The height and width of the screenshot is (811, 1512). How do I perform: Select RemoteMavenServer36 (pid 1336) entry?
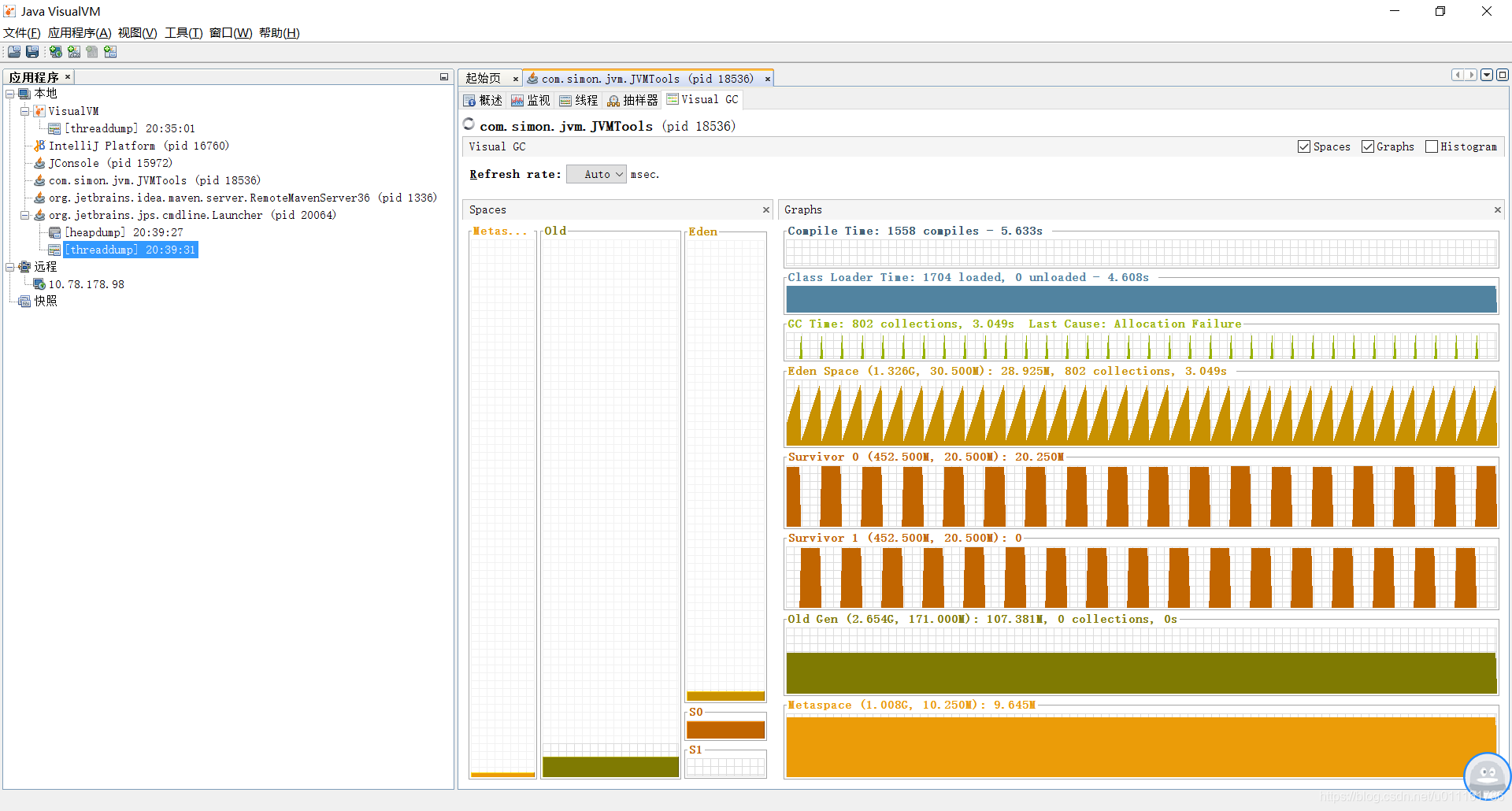pos(243,198)
